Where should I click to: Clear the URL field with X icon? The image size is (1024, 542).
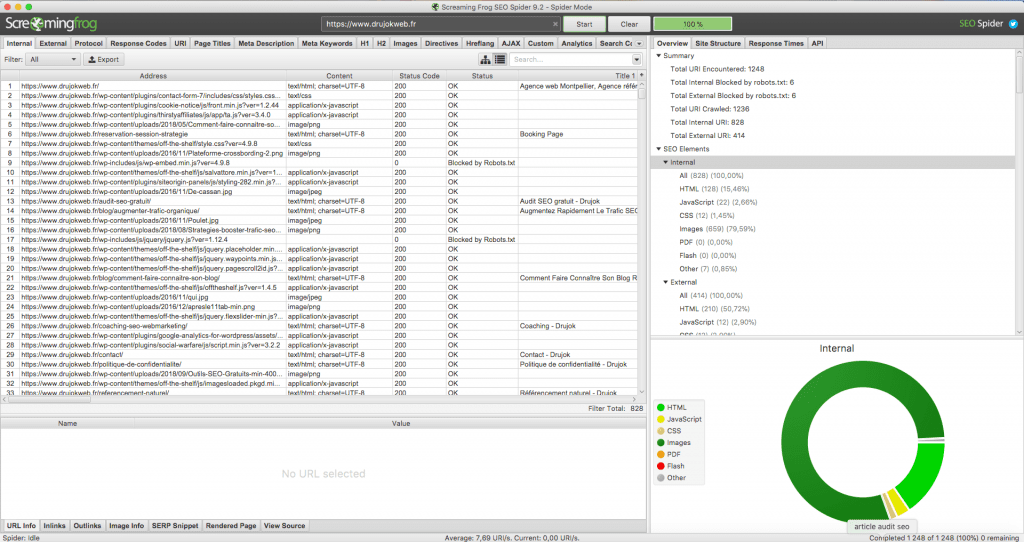pyautogui.click(x=555, y=24)
